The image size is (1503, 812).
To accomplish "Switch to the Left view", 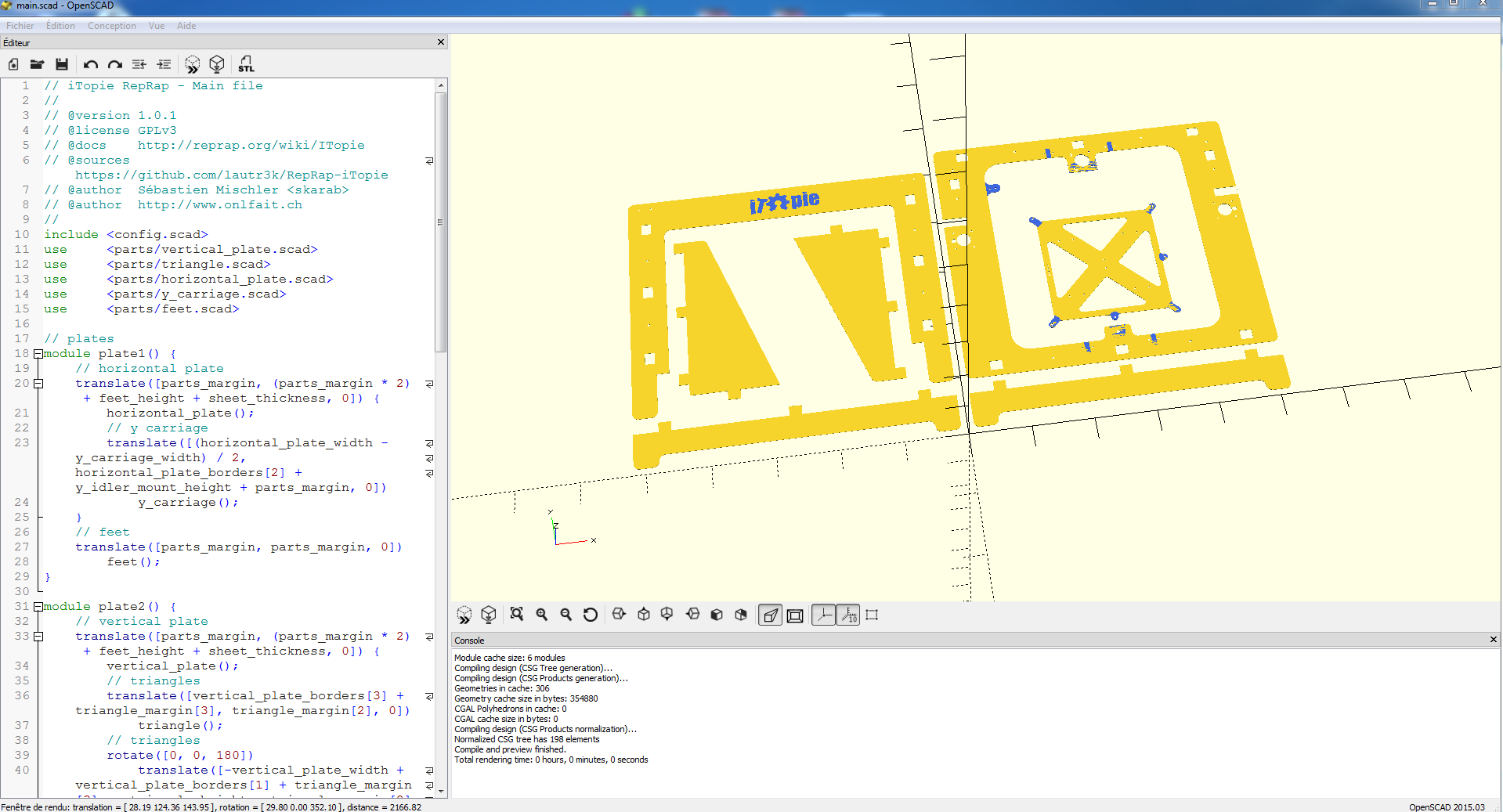I will click(692, 615).
